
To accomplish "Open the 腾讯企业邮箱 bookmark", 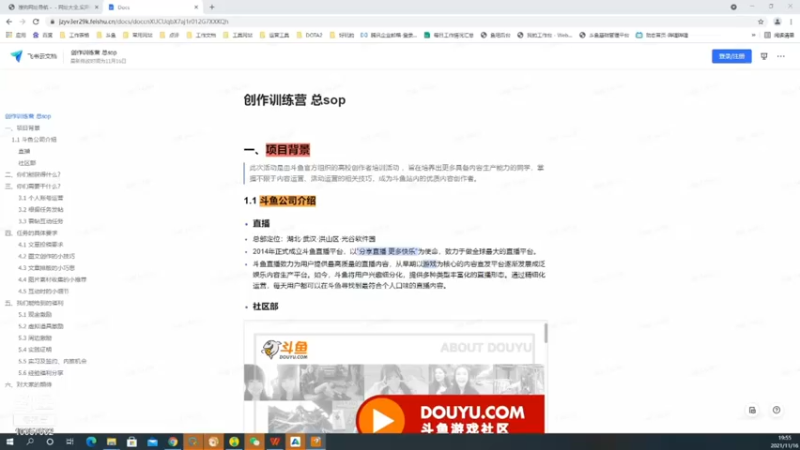I will [388, 35].
